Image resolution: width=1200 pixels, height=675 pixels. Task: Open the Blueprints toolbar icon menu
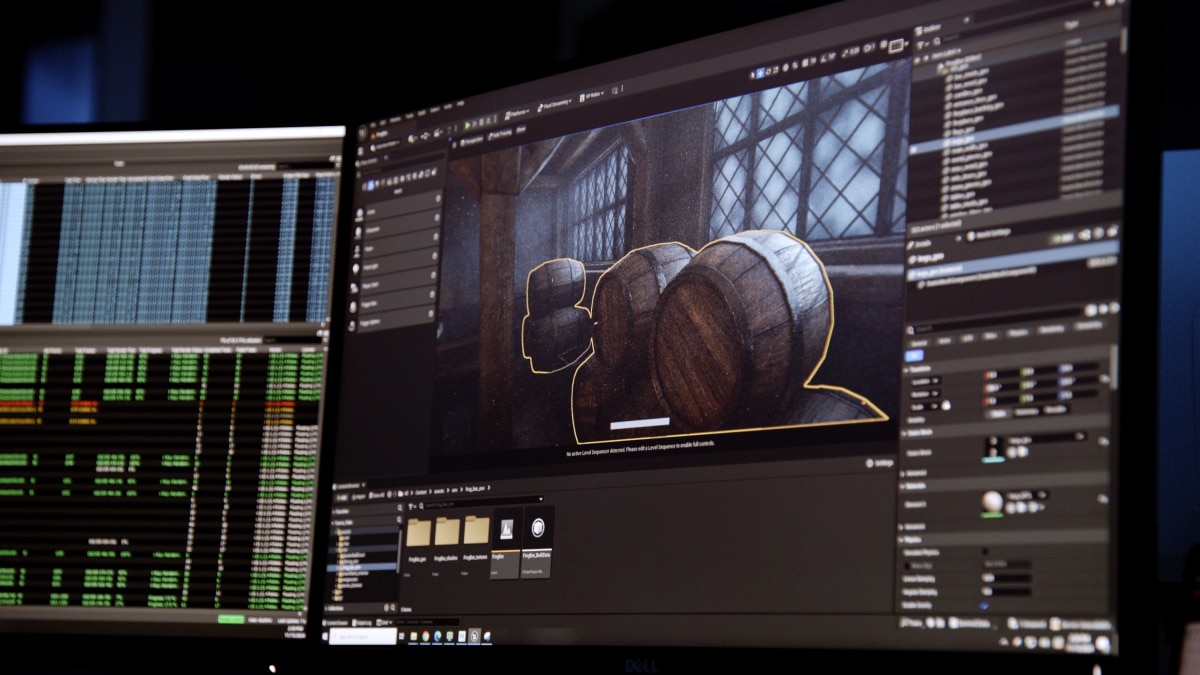[x=425, y=135]
